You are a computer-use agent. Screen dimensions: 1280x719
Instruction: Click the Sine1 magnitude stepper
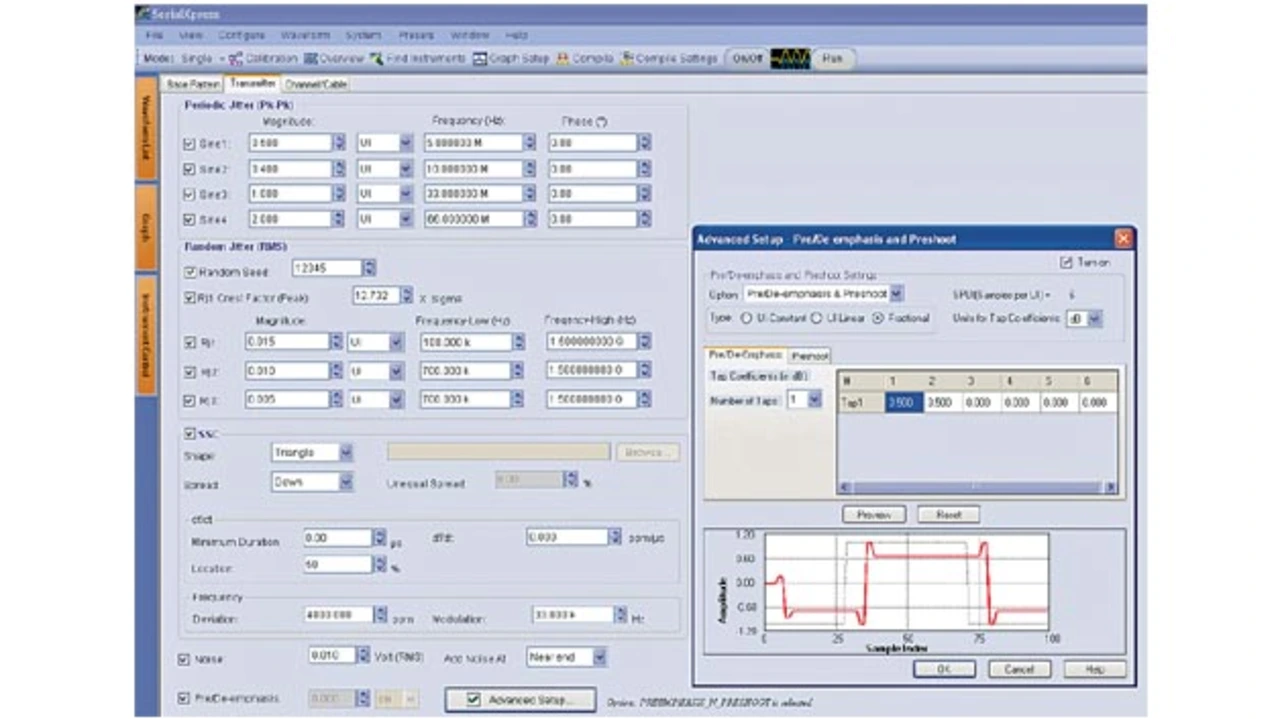[338, 143]
